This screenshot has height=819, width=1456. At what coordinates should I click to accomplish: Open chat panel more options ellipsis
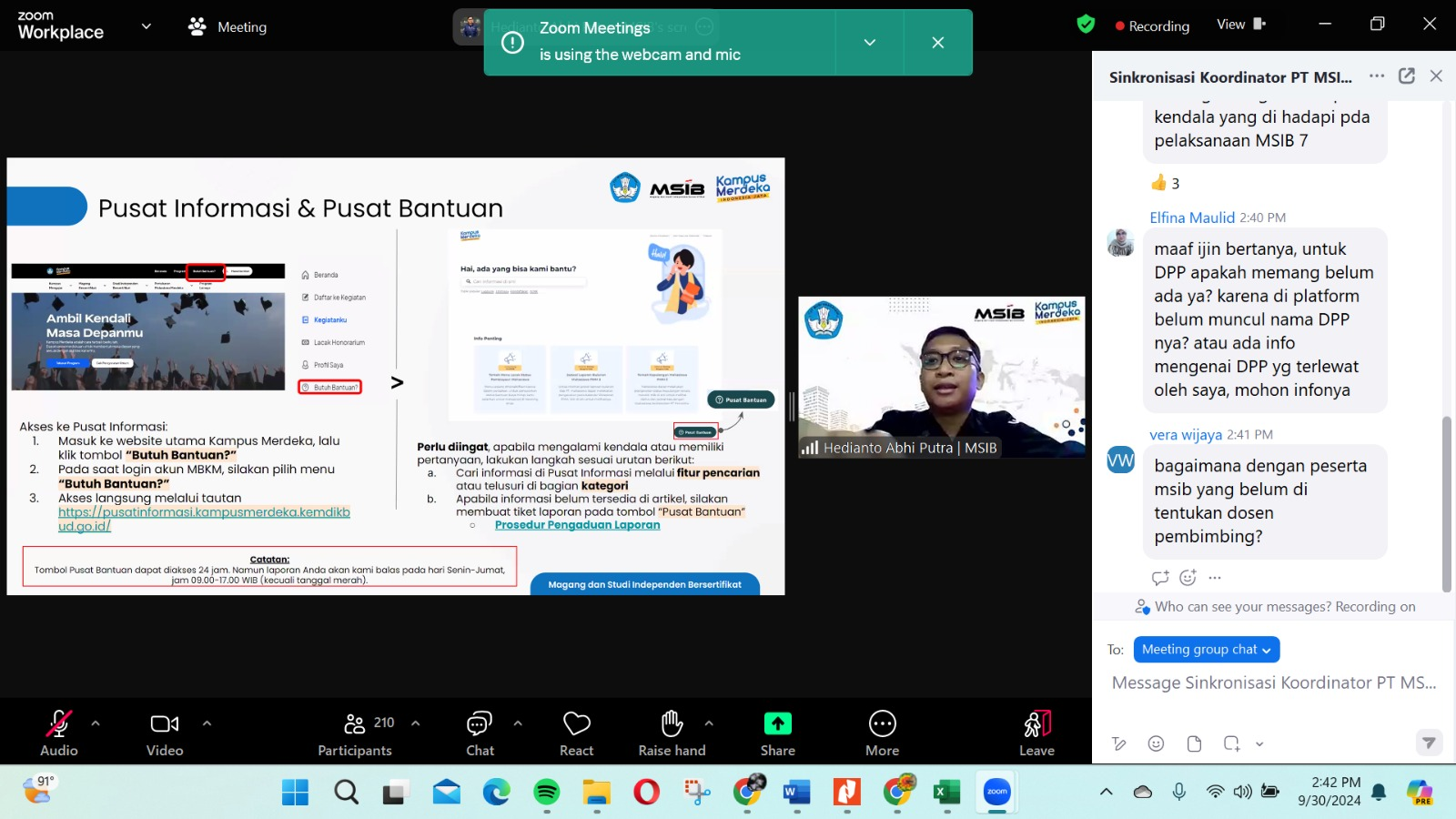tap(1377, 76)
